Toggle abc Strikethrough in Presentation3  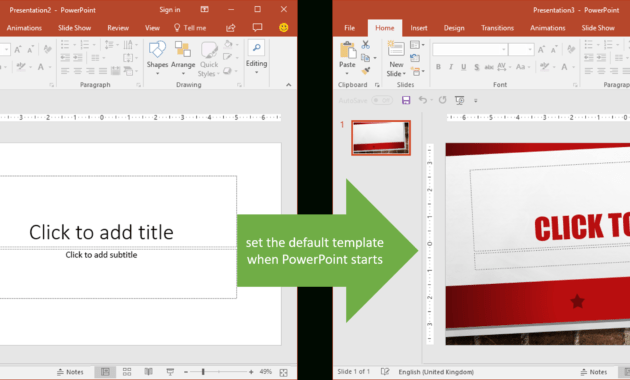point(489,67)
